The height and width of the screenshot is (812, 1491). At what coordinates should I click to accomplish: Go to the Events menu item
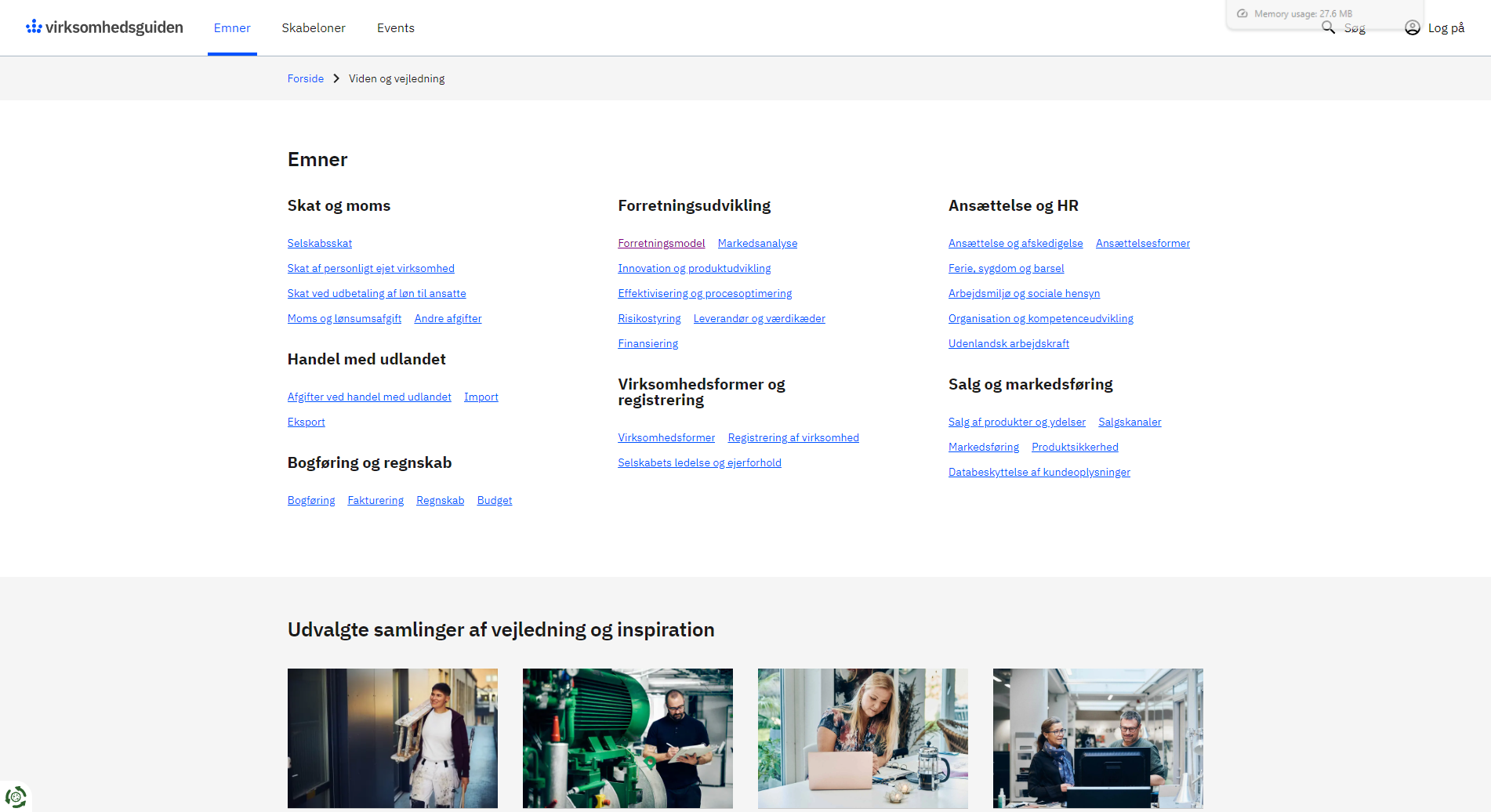(396, 27)
